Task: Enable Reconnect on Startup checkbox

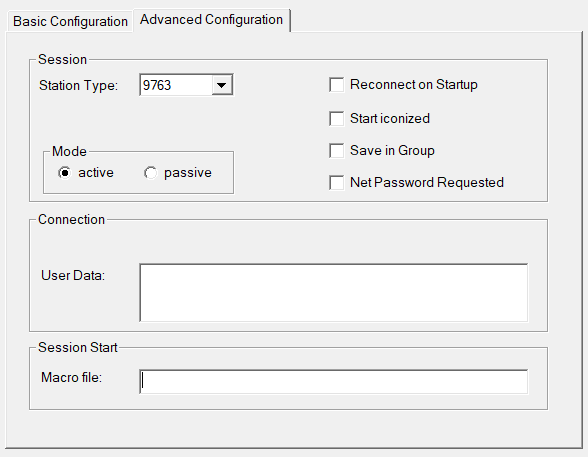Action: [x=336, y=85]
